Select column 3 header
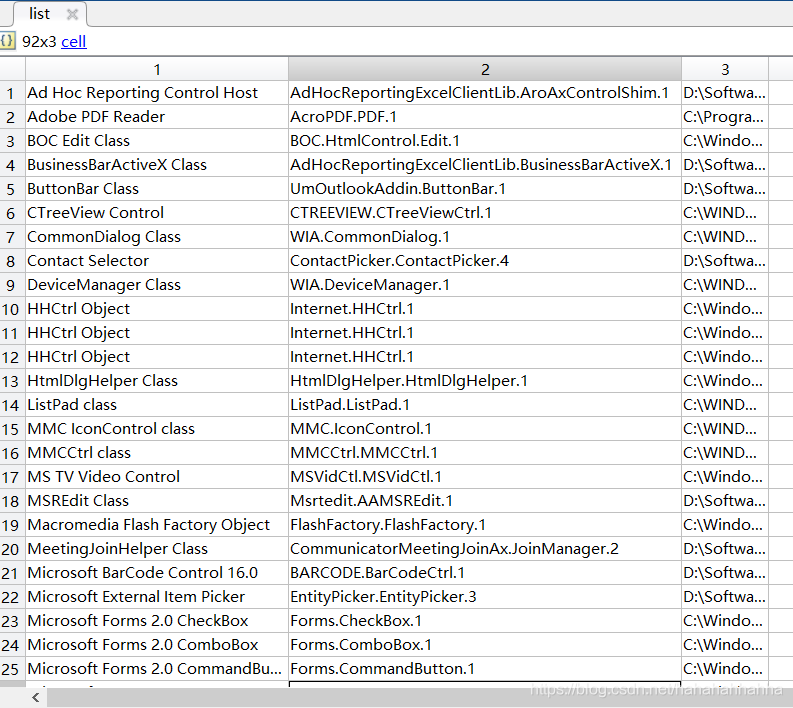The width and height of the screenshot is (793, 708). [725, 69]
